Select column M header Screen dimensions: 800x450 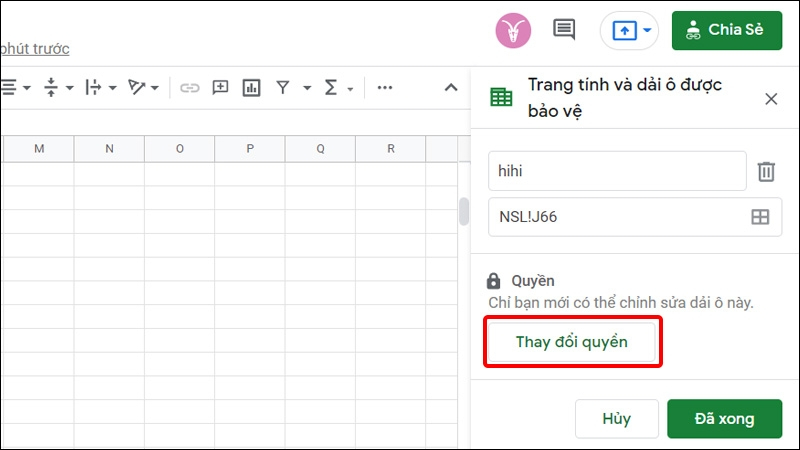click(39, 148)
